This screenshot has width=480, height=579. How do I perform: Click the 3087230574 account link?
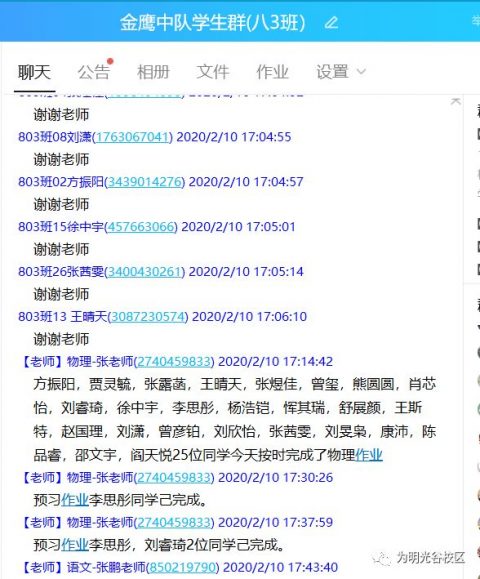pyautogui.click(x=148, y=316)
